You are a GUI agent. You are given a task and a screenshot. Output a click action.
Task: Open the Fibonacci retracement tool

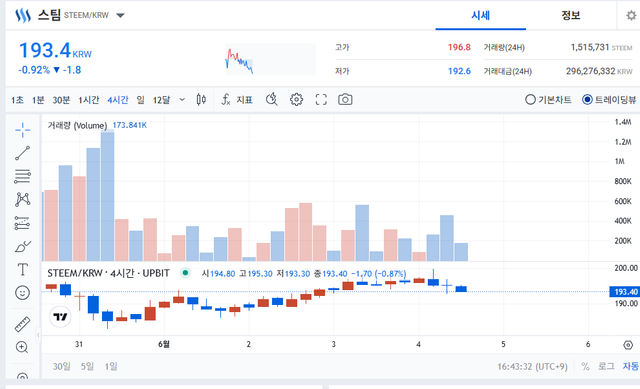pos(22,176)
